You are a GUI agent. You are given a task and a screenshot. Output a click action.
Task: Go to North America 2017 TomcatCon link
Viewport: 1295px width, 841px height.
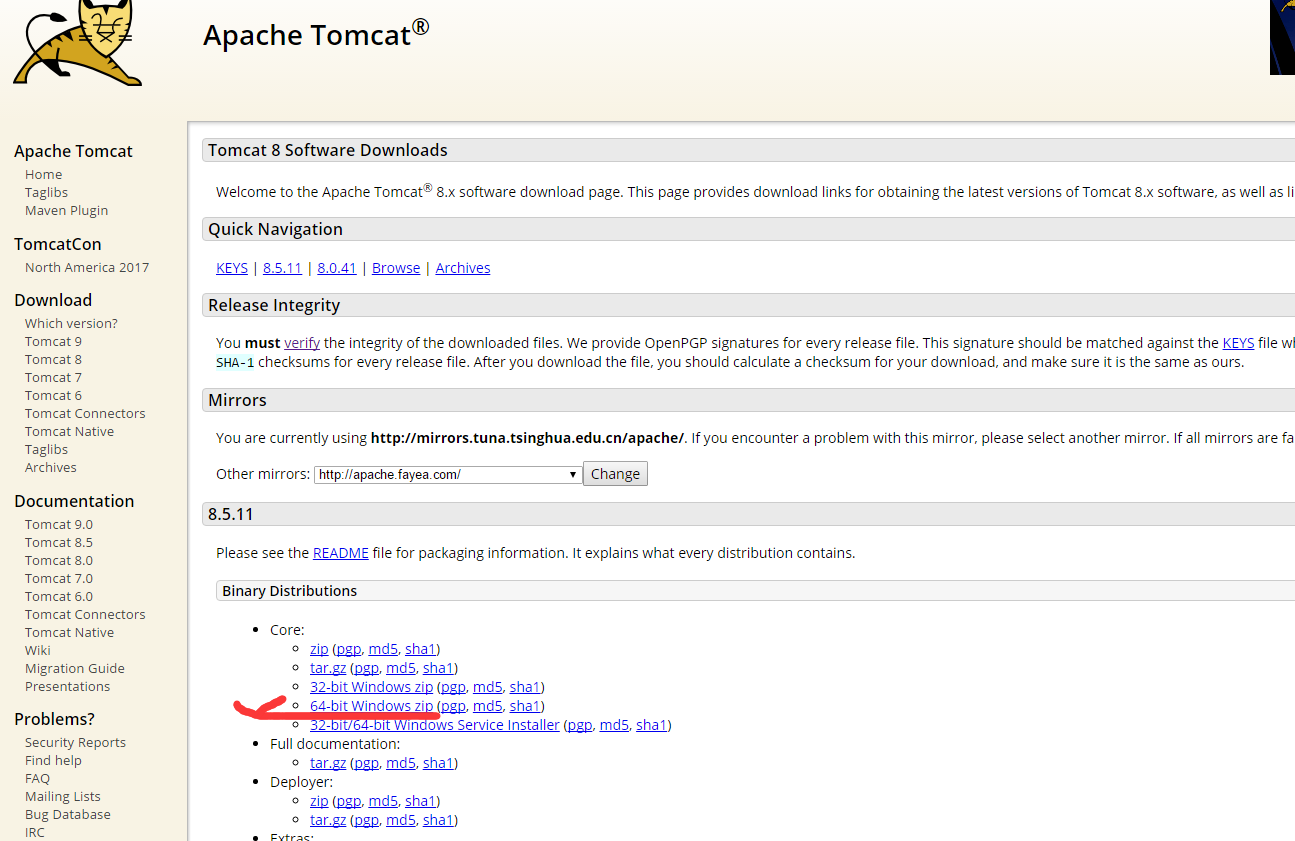pyautogui.click(x=87, y=267)
